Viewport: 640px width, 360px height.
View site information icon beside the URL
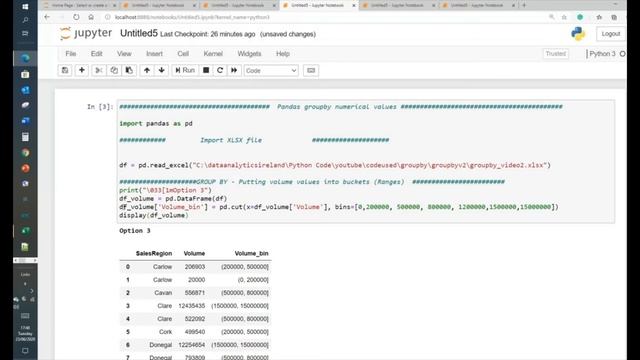[x=107, y=17]
